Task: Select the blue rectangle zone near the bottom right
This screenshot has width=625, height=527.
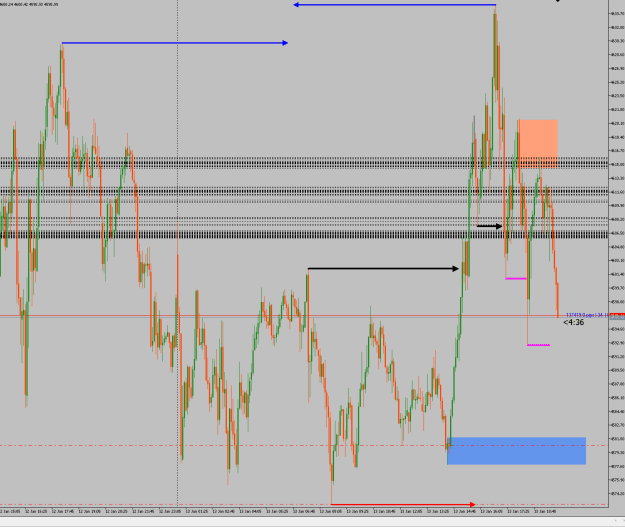Action: [517, 451]
